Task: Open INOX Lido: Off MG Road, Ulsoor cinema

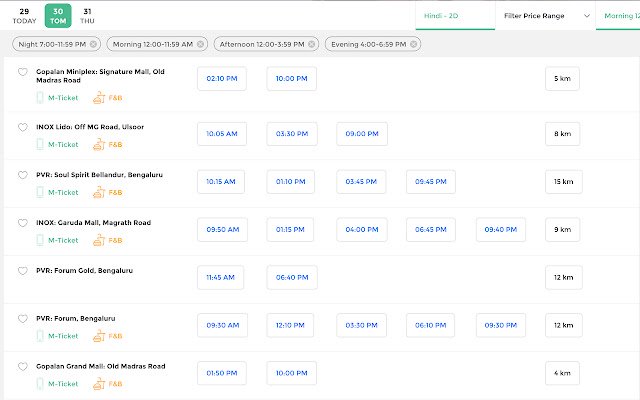Action: click(x=90, y=127)
